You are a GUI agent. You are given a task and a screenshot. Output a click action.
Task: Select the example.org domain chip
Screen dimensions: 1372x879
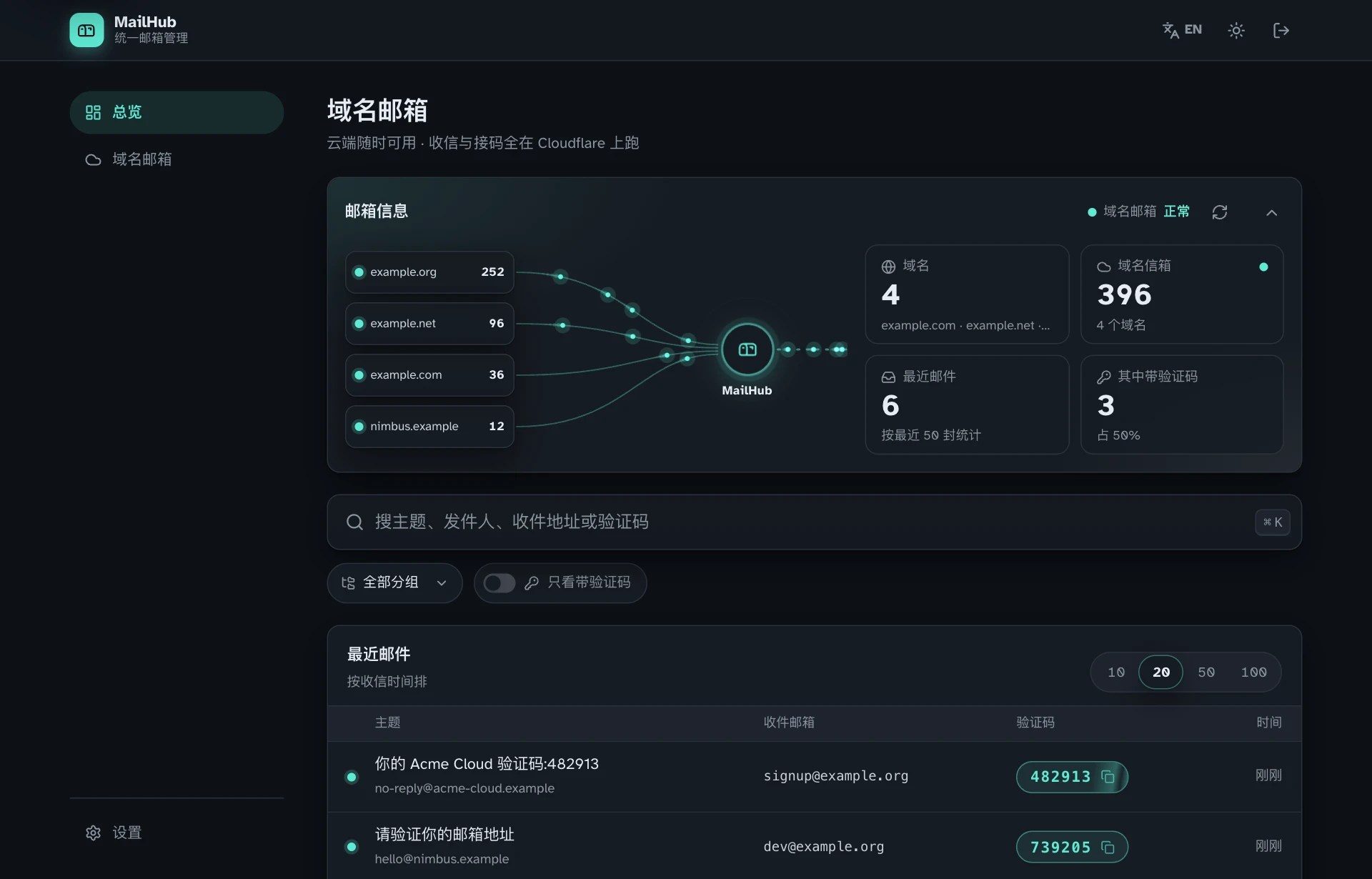[429, 272]
